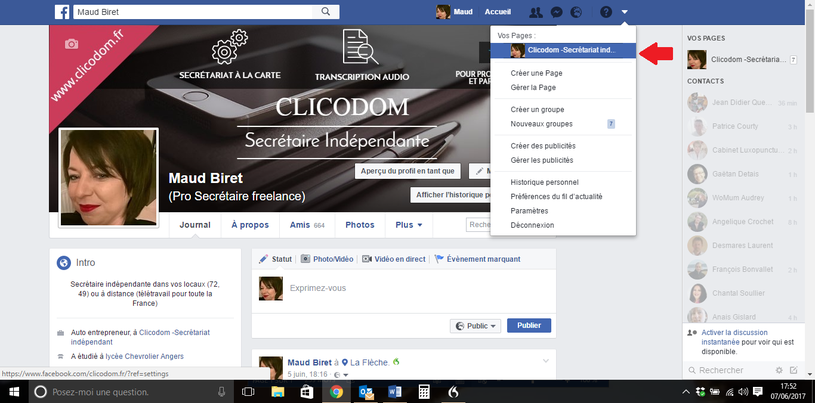815x403 pixels.
Task: Open Paramètres from menu
Action: coord(529,211)
